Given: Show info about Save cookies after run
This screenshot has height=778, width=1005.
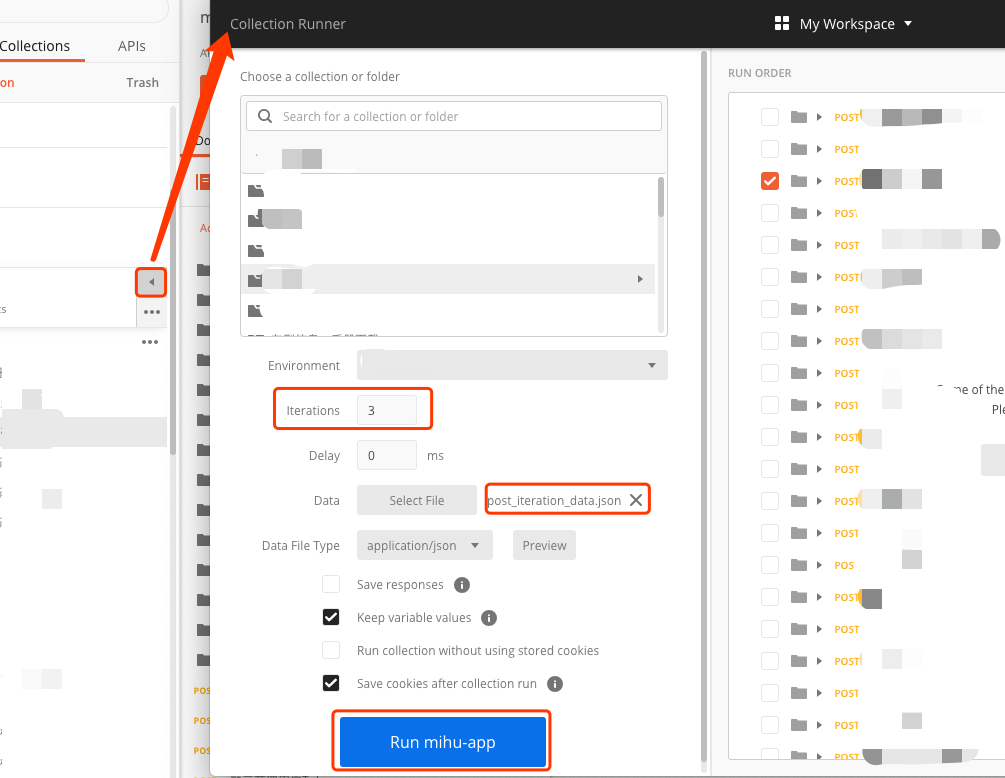Looking at the screenshot, I should tap(554, 684).
